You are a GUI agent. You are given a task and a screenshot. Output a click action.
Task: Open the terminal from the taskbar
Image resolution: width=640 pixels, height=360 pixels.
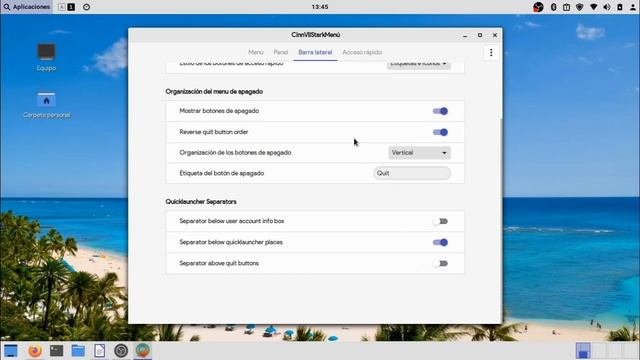click(56, 351)
